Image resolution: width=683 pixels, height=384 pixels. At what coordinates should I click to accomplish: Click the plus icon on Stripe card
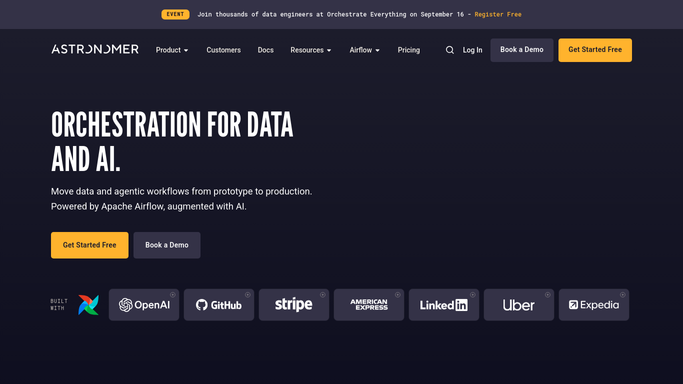coord(322,295)
